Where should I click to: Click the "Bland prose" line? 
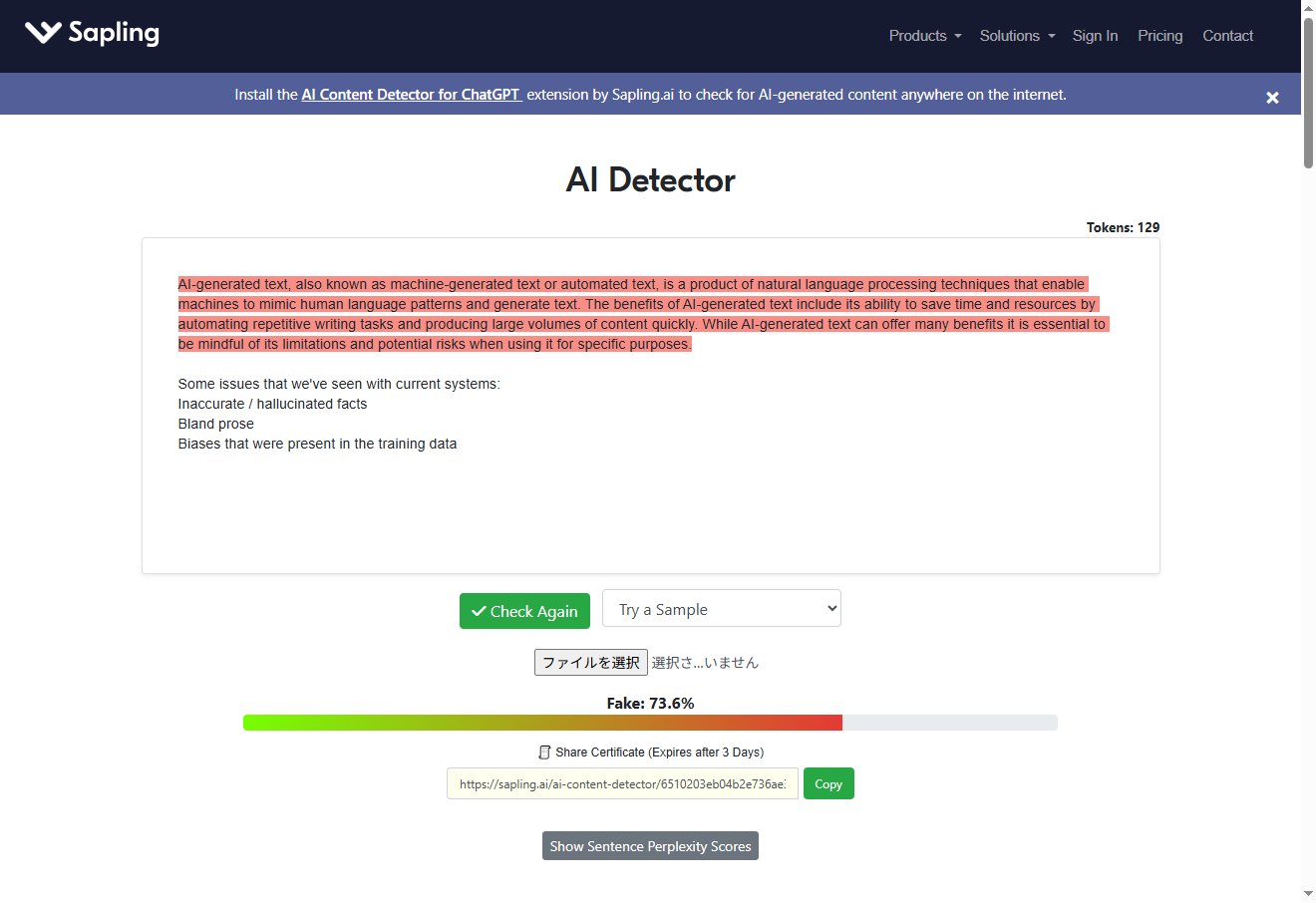click(x=216, y=424)
